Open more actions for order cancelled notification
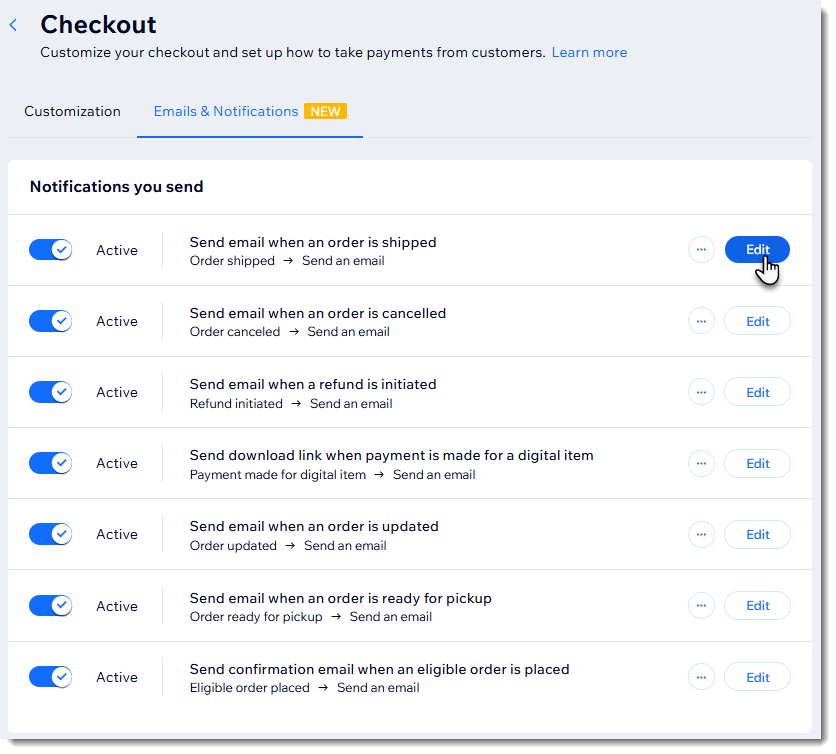The image size is (836, 754). tap(701, 321)
